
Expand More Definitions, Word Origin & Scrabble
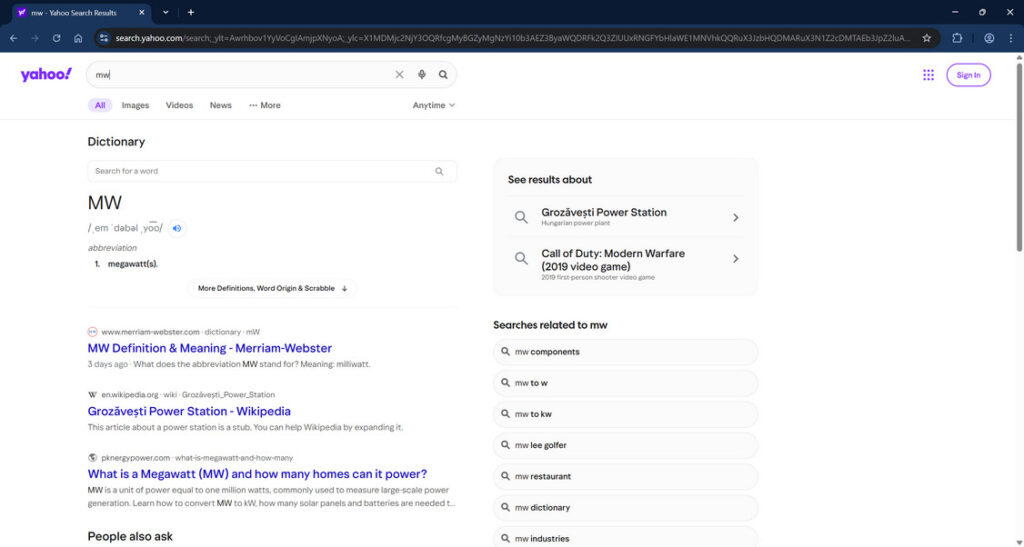tap(272, 288)
